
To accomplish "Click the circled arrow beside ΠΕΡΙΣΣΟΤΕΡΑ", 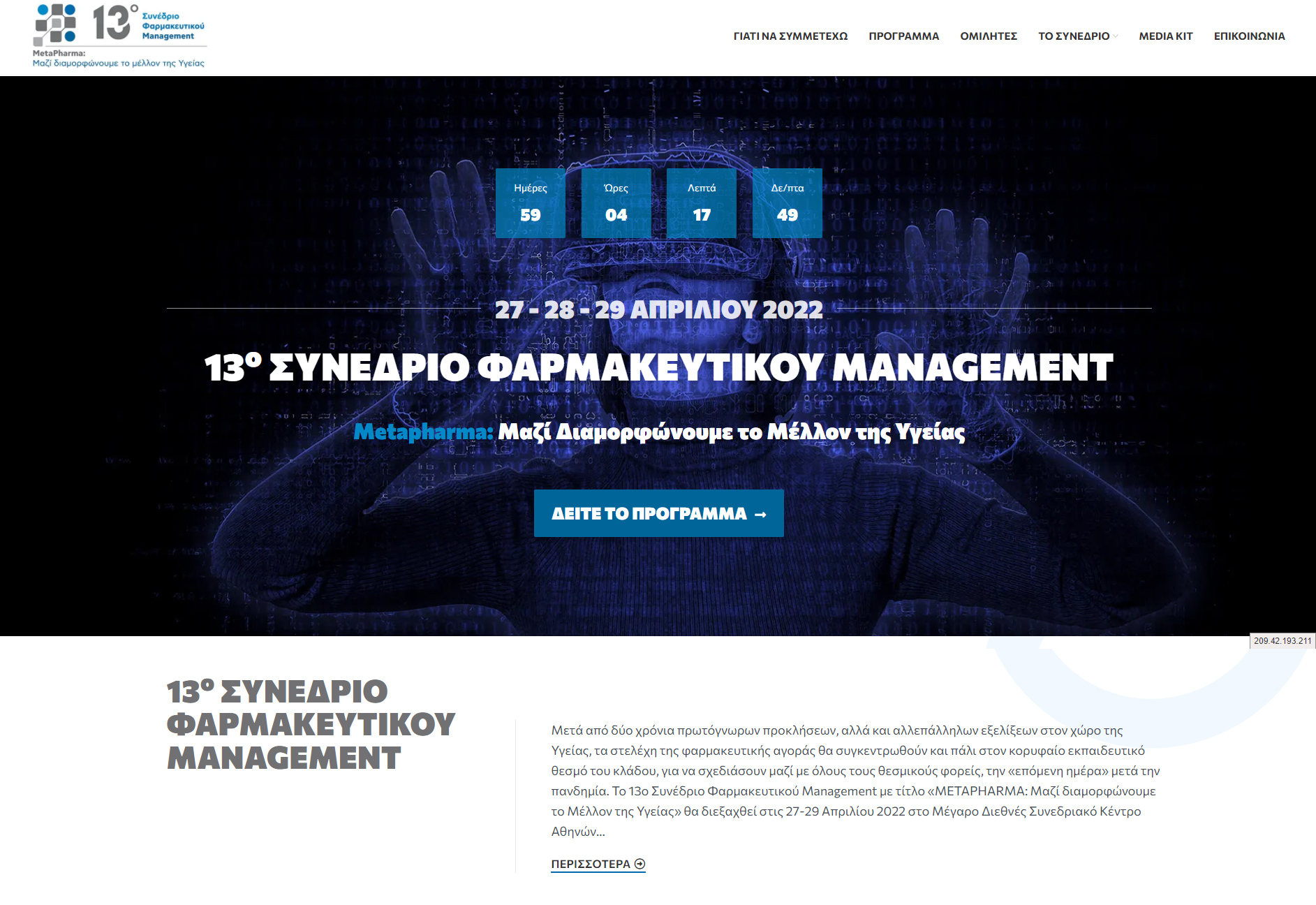I will tap(639, 864).
